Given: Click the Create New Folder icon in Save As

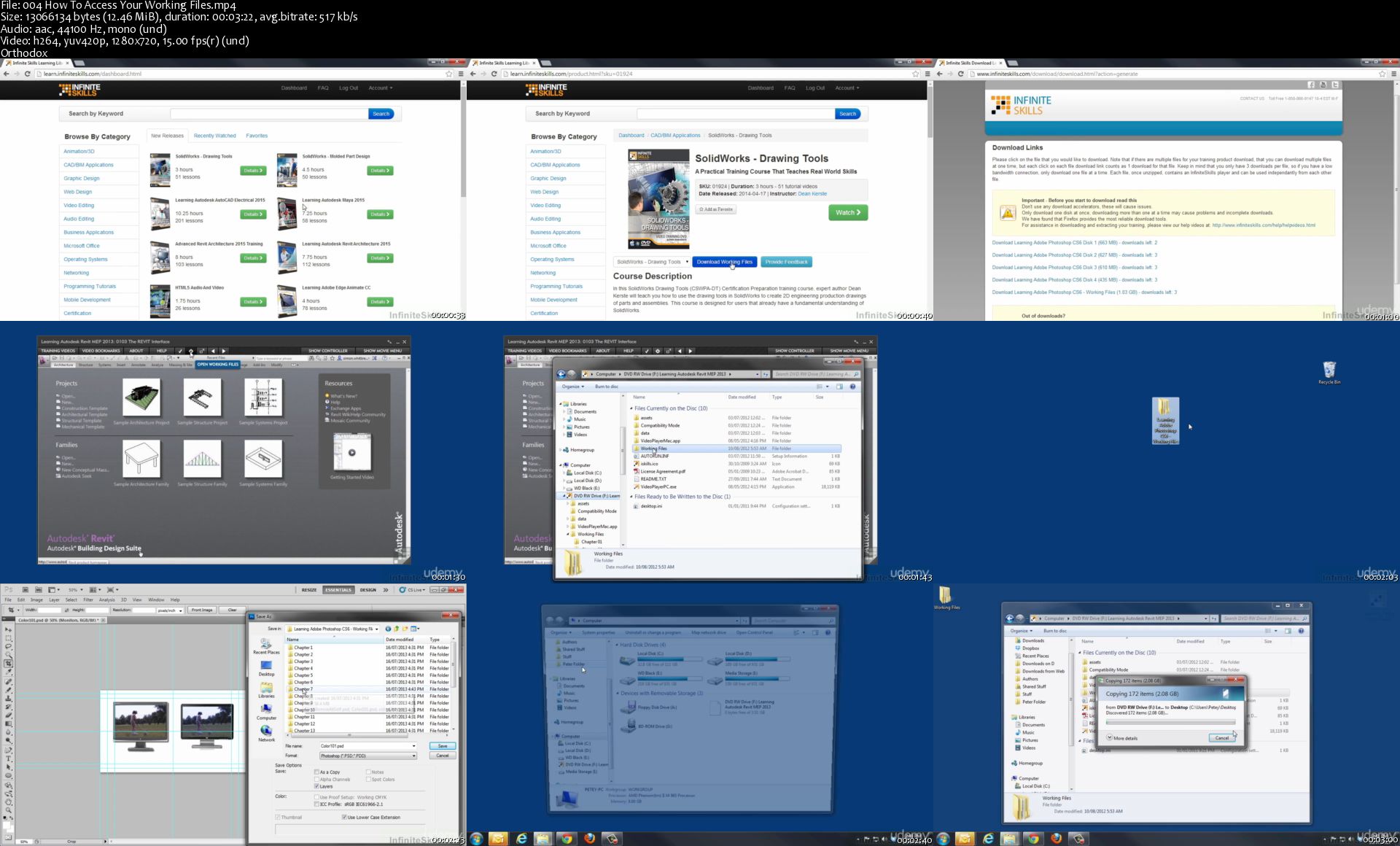Looking at the screenshot, I should [406, 629].
